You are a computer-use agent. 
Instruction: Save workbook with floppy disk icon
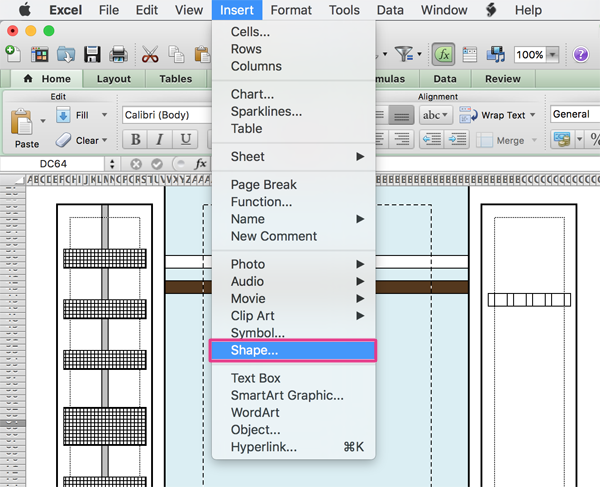(92, 54)
